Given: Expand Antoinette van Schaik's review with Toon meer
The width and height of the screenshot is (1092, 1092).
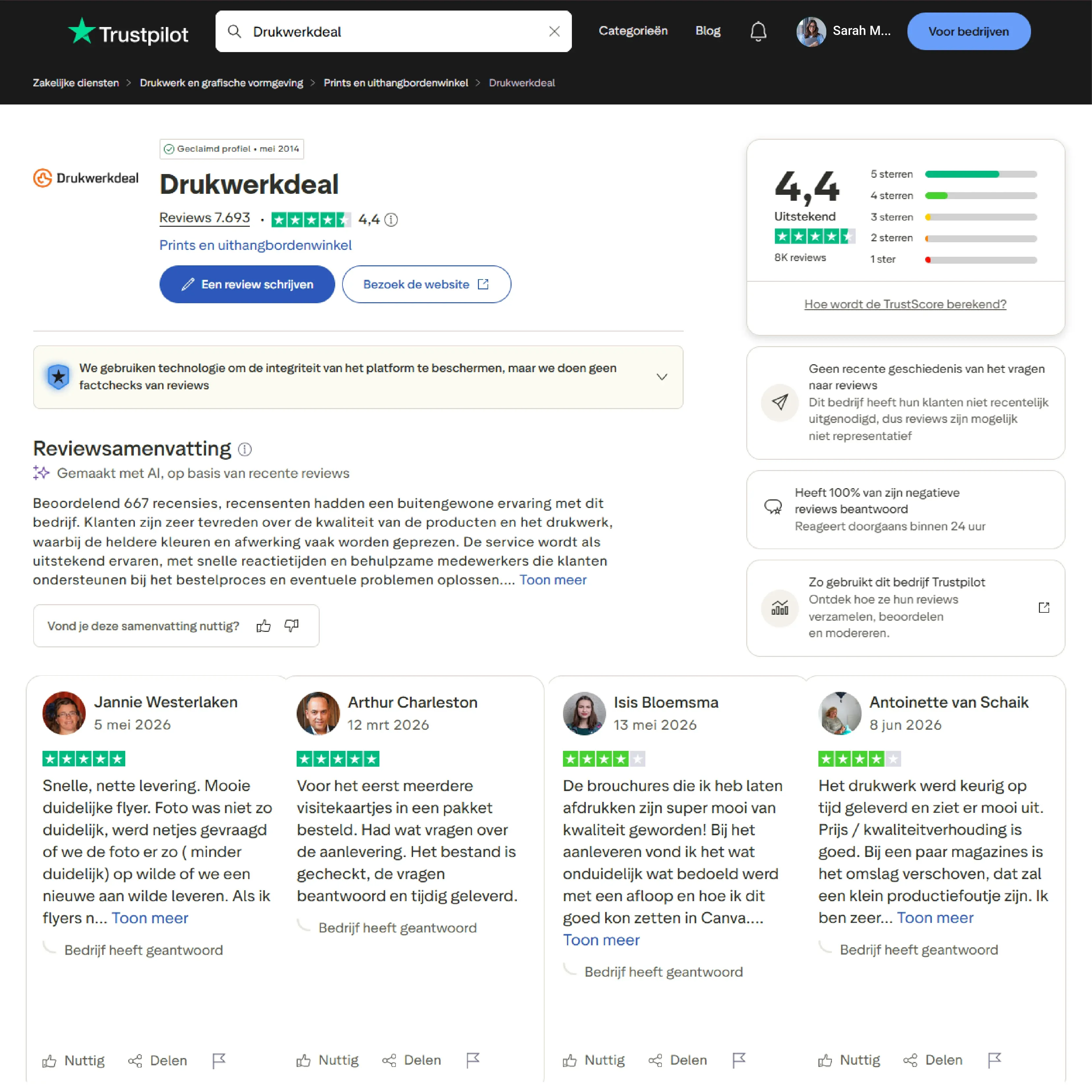Looking at the screenshot, I should (x=935, y=918).
